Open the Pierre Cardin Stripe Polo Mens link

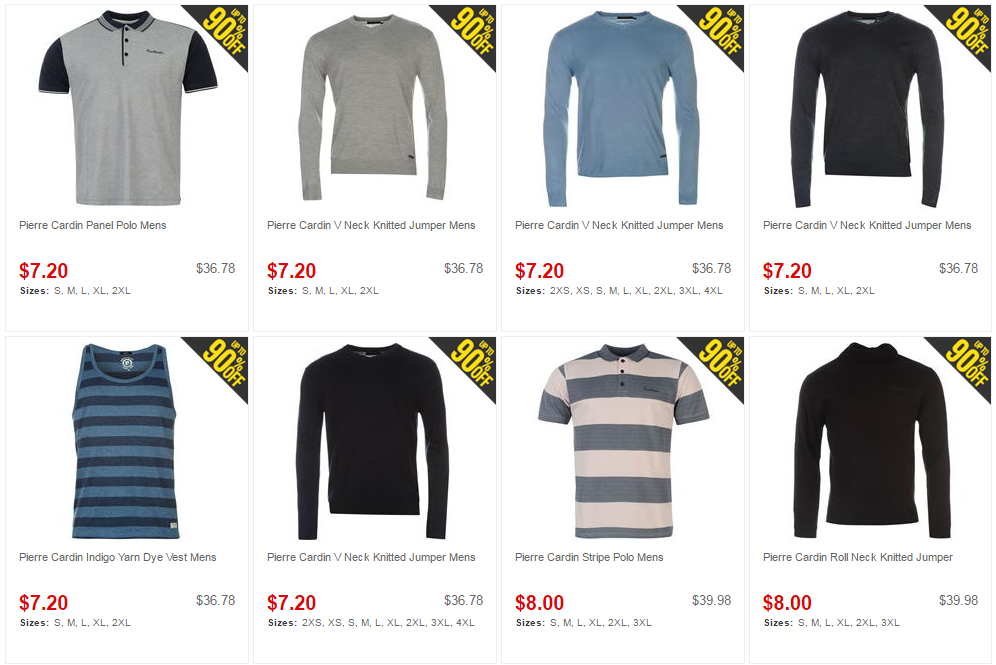pos(589,557)
